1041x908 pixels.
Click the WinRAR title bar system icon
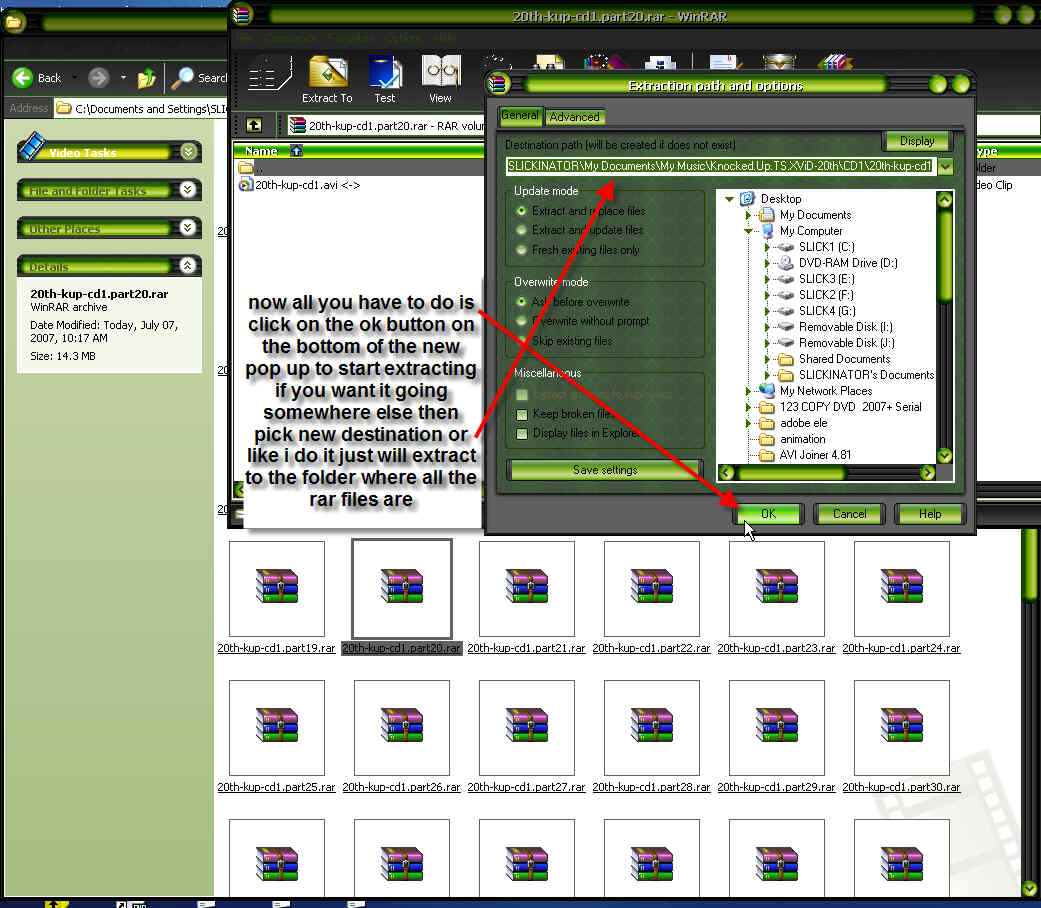(242, 15)
